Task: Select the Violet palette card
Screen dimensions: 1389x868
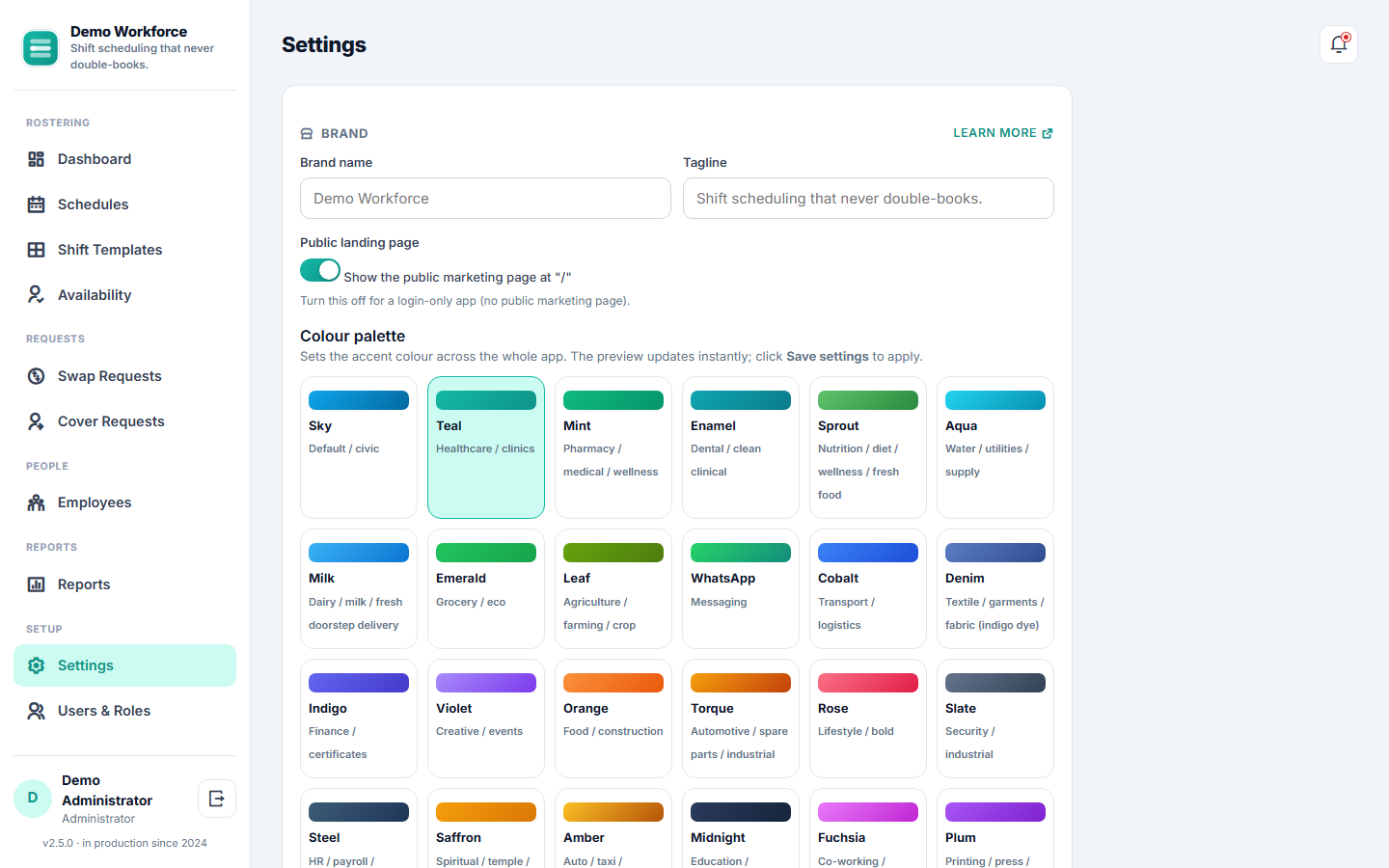Action: (x=486, y=719)
